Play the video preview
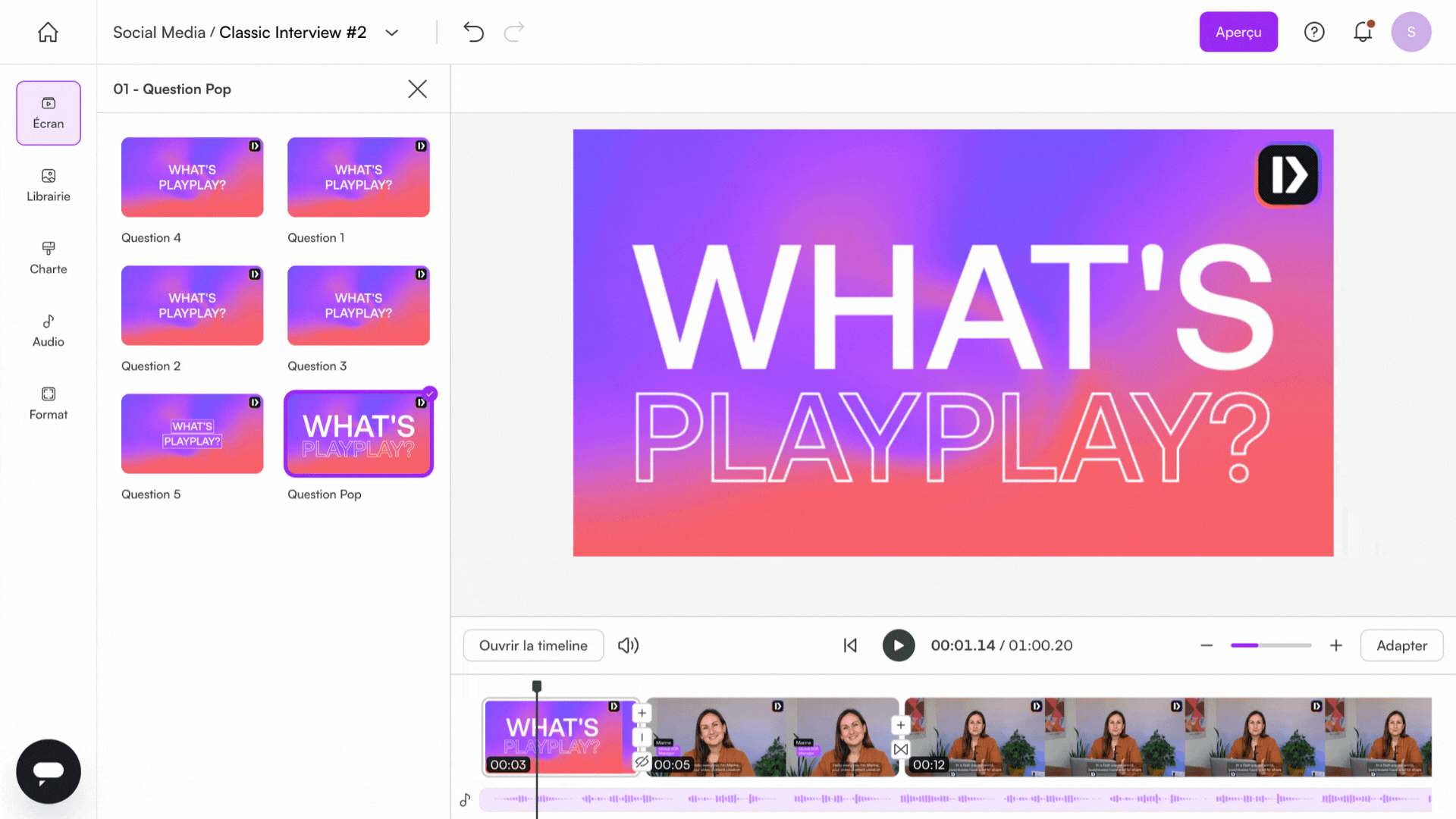The height and width of the screenshot is (819, 1456). click(898, 645)
